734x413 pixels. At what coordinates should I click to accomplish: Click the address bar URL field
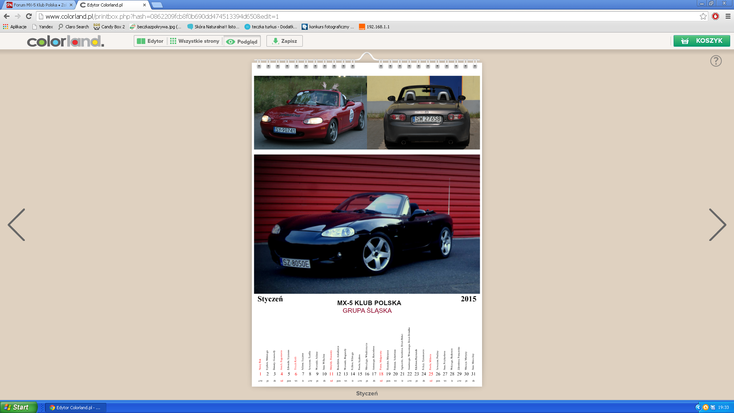(367, 16)
